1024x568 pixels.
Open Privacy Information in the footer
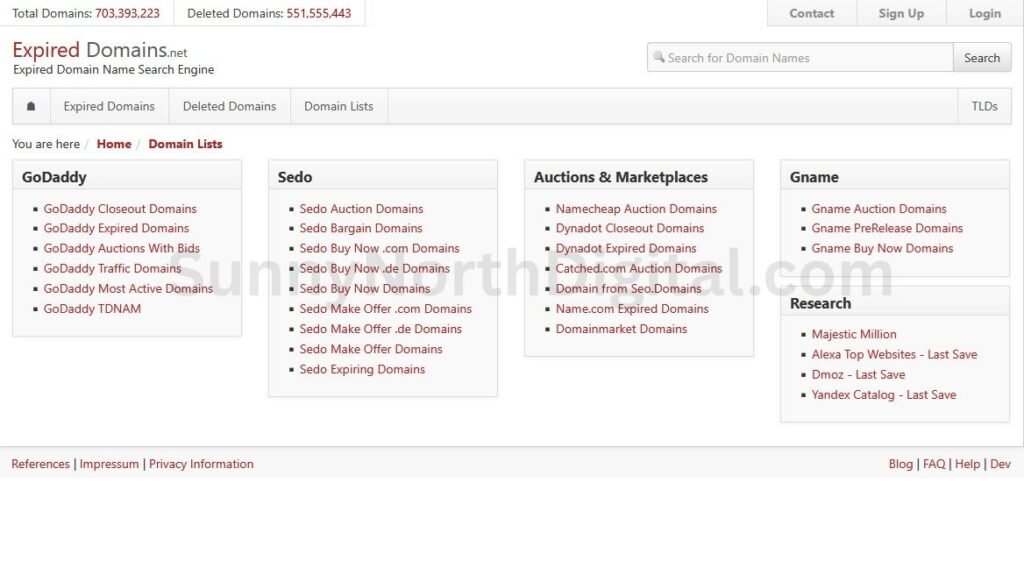click(x=201, y=464)
